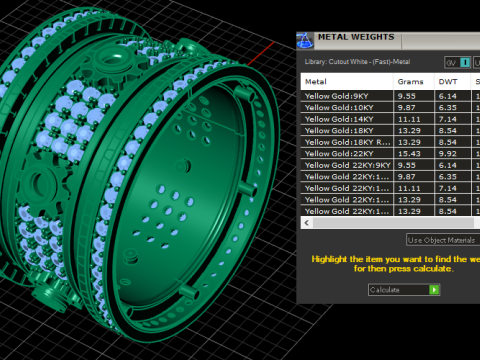Select the Yellow Gold:14KY row

390,119
